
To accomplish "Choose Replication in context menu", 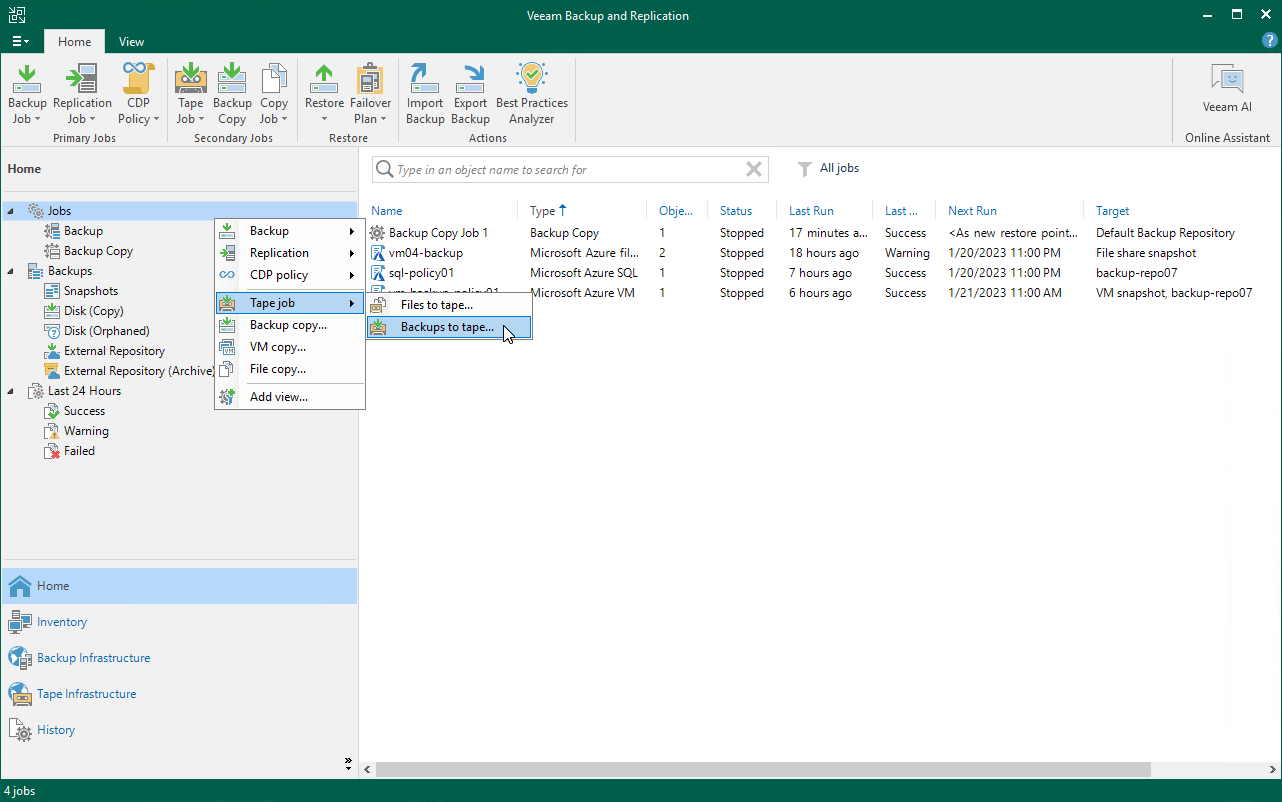I will pos(289,253).
